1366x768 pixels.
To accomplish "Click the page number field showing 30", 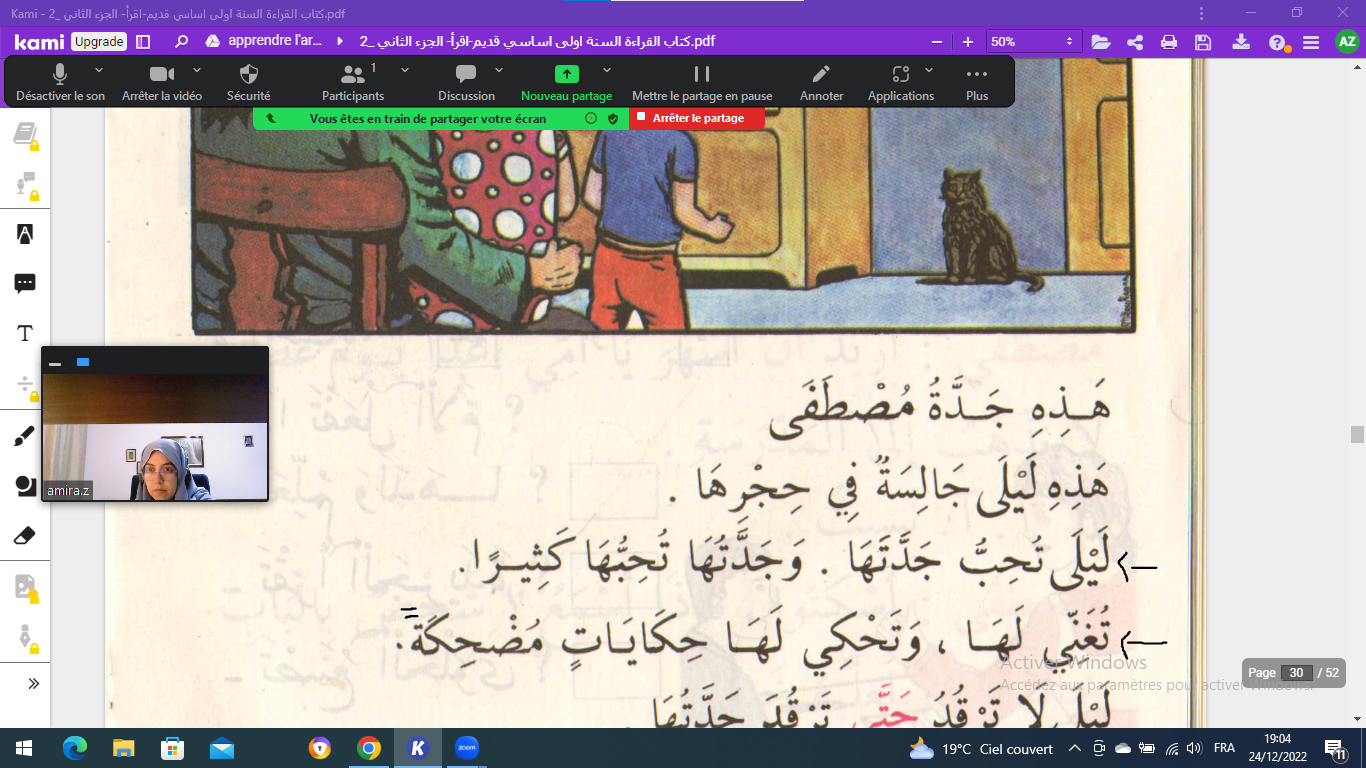I will [x=1296, y=673].
